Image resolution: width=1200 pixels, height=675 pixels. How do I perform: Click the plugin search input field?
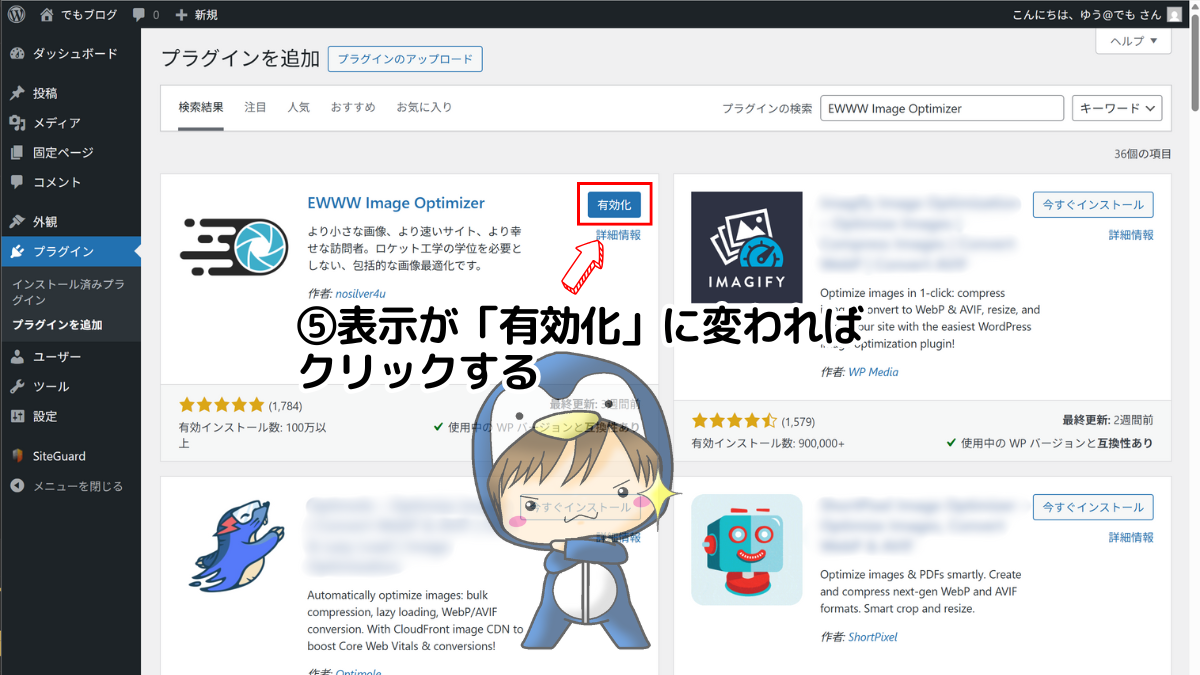point(942,108)
